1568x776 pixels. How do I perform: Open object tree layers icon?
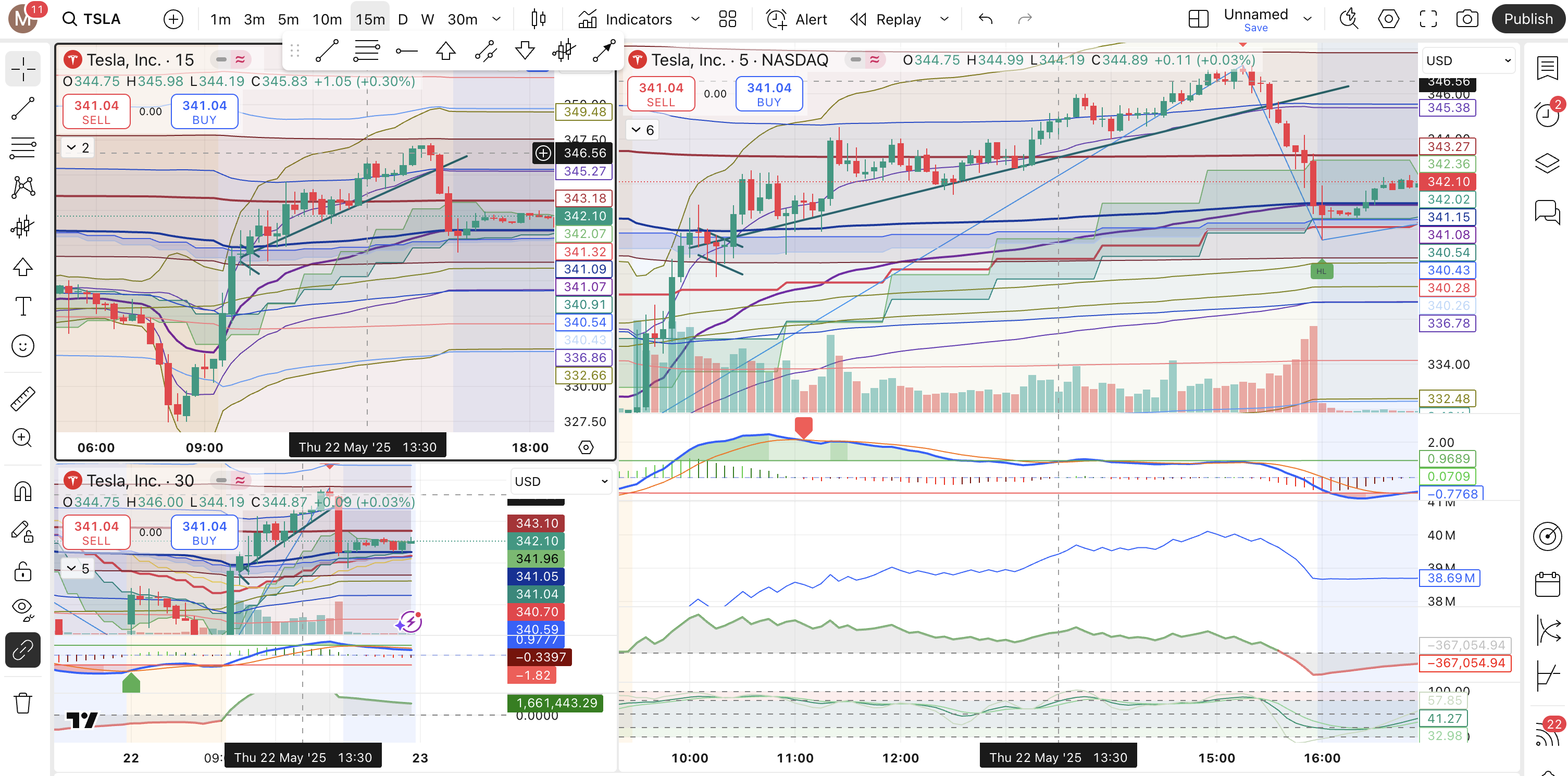(1547, 163)
